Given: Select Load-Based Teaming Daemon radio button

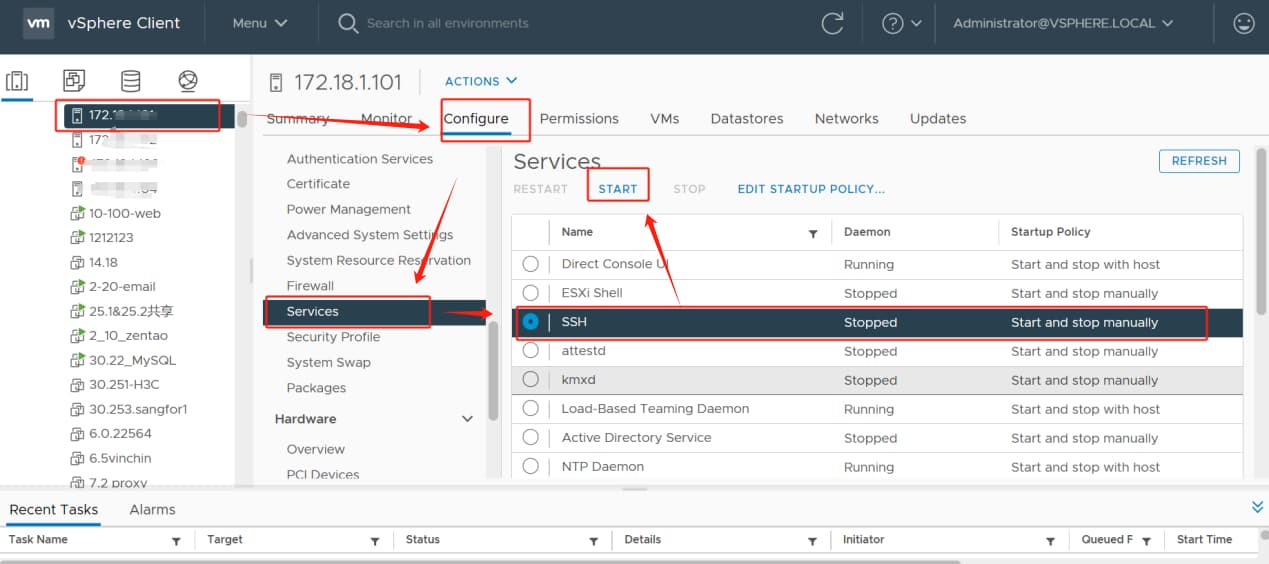Looking at the screenshot, I should [x=530, y=409].
